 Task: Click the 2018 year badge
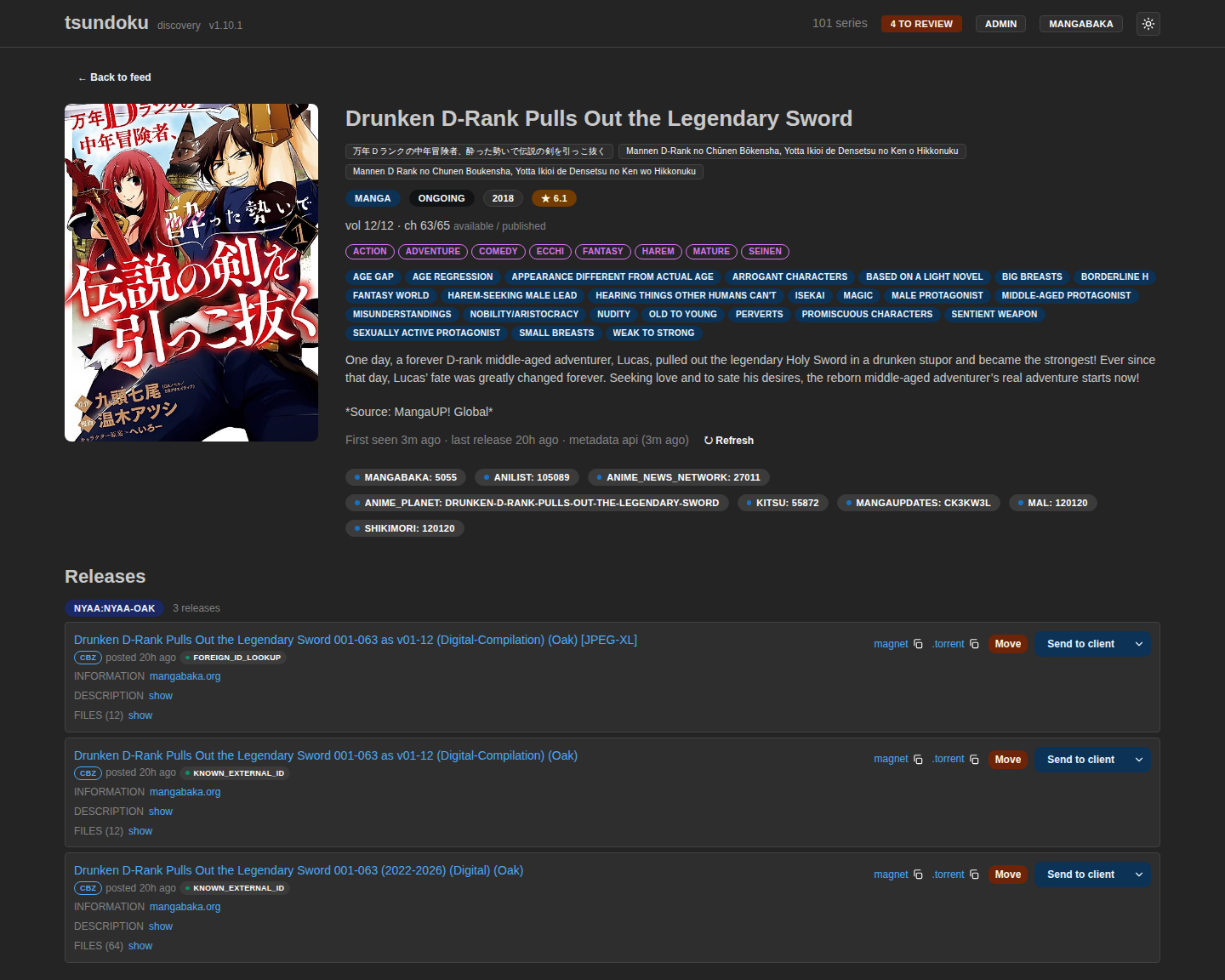(503, 198)
